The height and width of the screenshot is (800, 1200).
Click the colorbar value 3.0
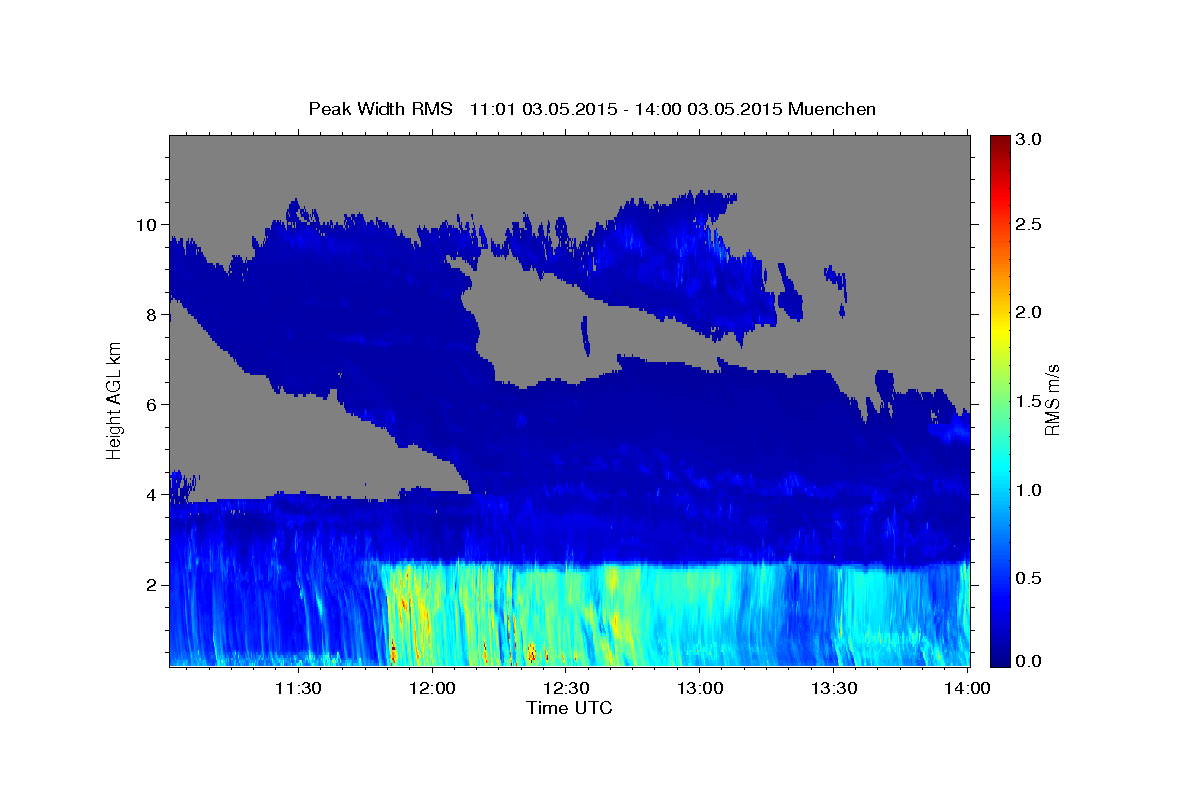pos(1029,140)
